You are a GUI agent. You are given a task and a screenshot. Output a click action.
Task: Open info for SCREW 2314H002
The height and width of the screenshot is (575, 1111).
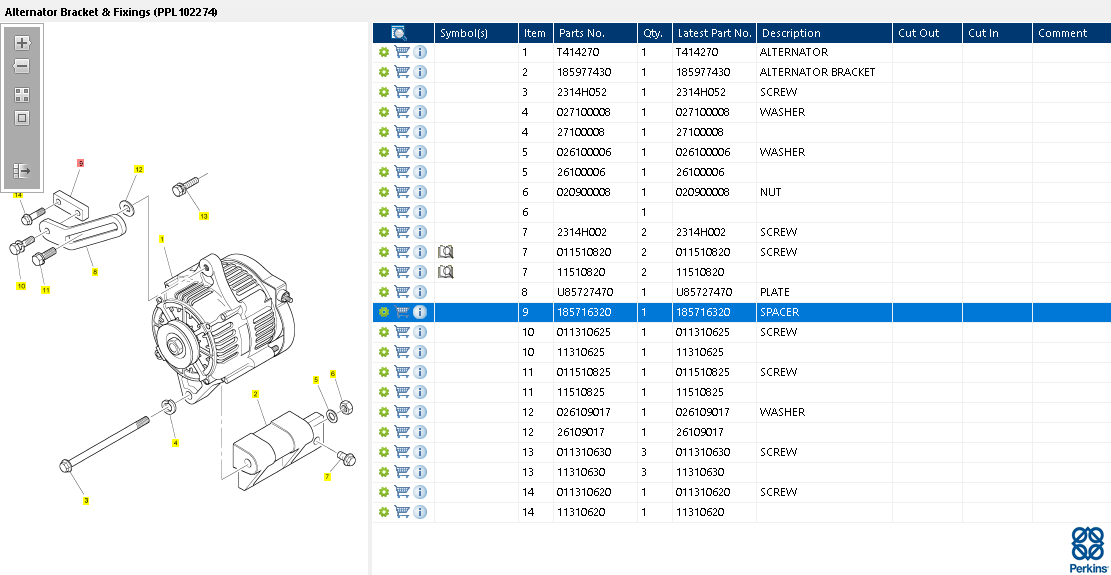[x=420, y=232]
